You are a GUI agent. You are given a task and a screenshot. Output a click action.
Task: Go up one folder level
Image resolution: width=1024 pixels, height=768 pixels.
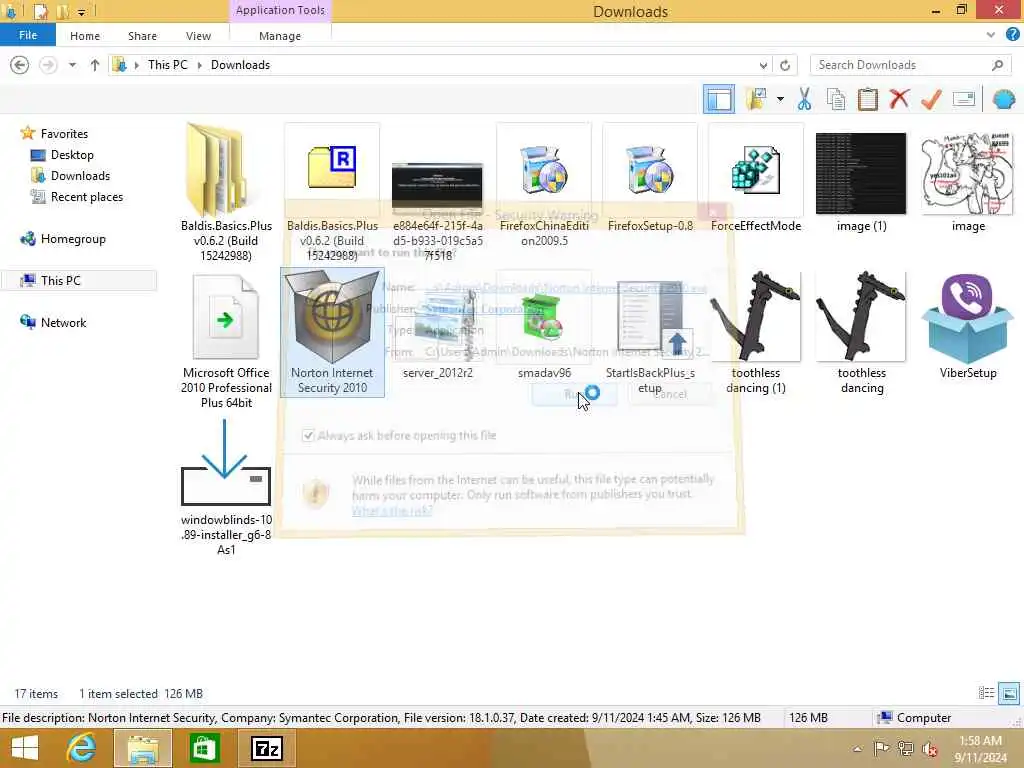point(95,65)
